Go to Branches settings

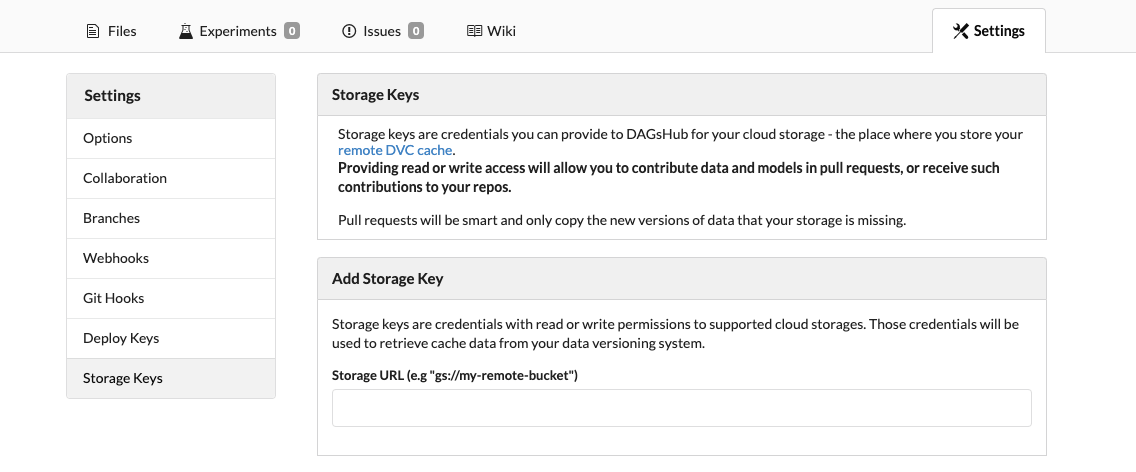[x=112, y=218]
